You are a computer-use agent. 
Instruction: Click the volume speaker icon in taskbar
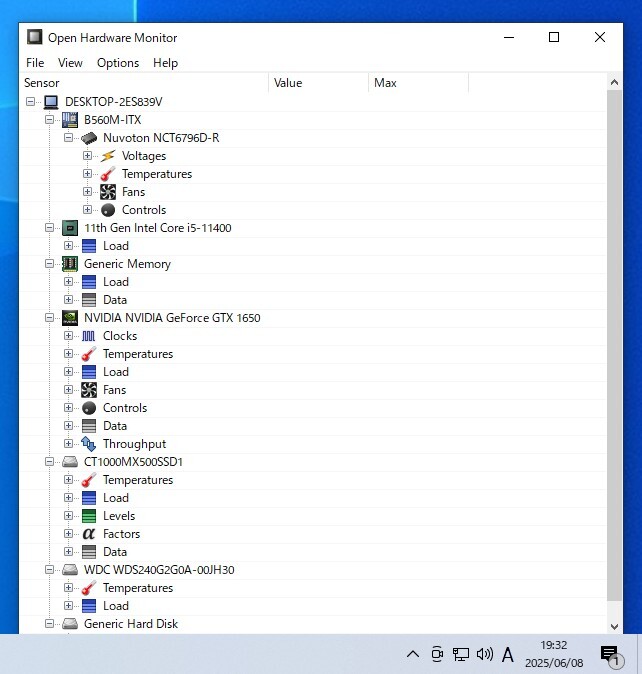(x=485, y=654)
